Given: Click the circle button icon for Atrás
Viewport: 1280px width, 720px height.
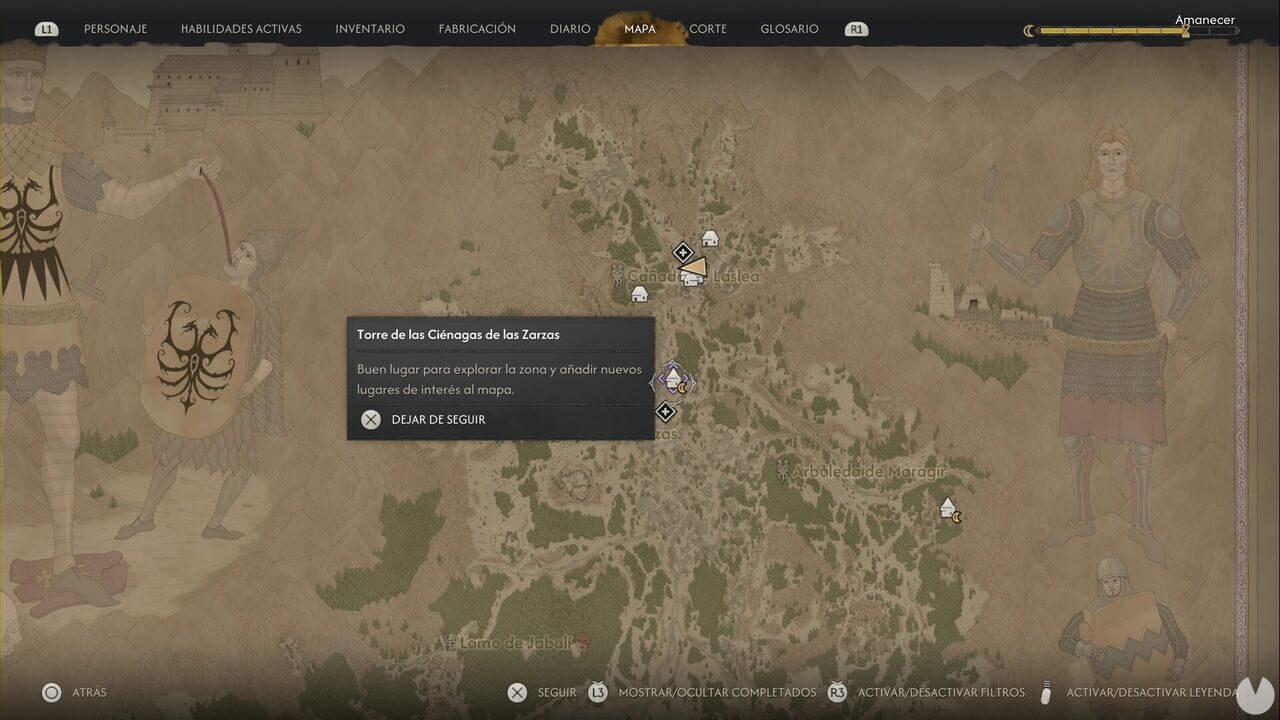Looking at the screenshot, I should 51,692.
